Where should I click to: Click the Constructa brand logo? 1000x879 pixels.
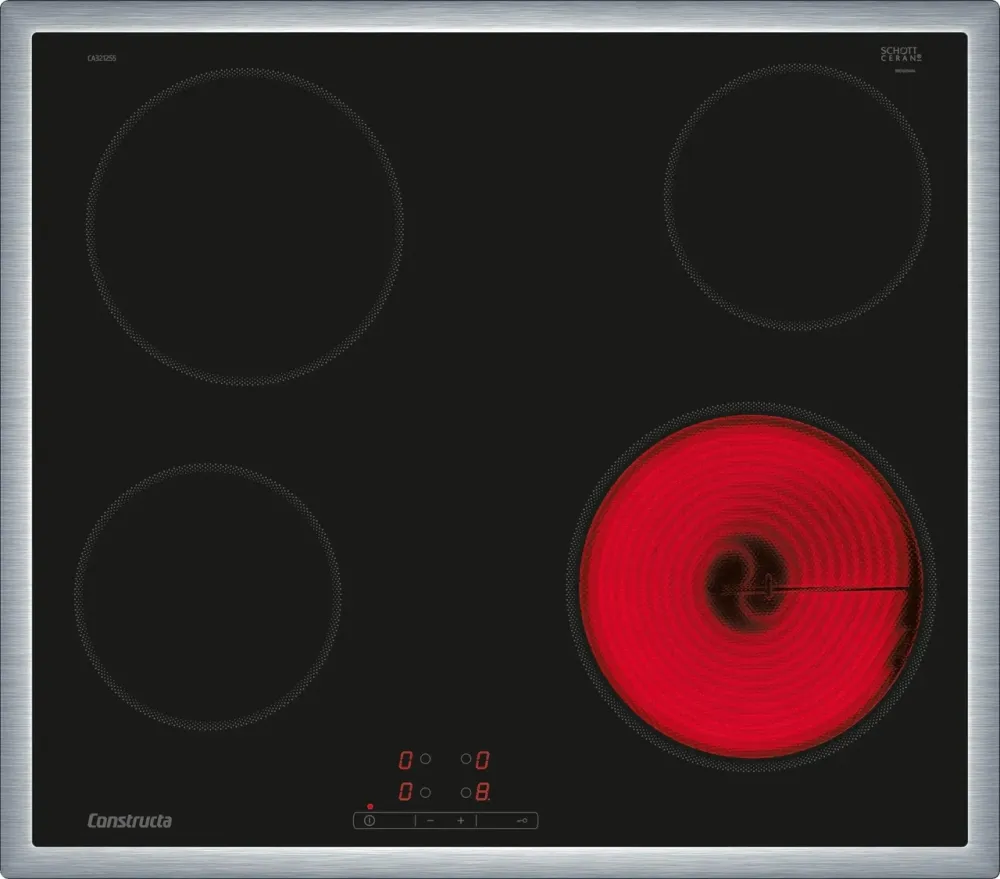coord(129,821)
